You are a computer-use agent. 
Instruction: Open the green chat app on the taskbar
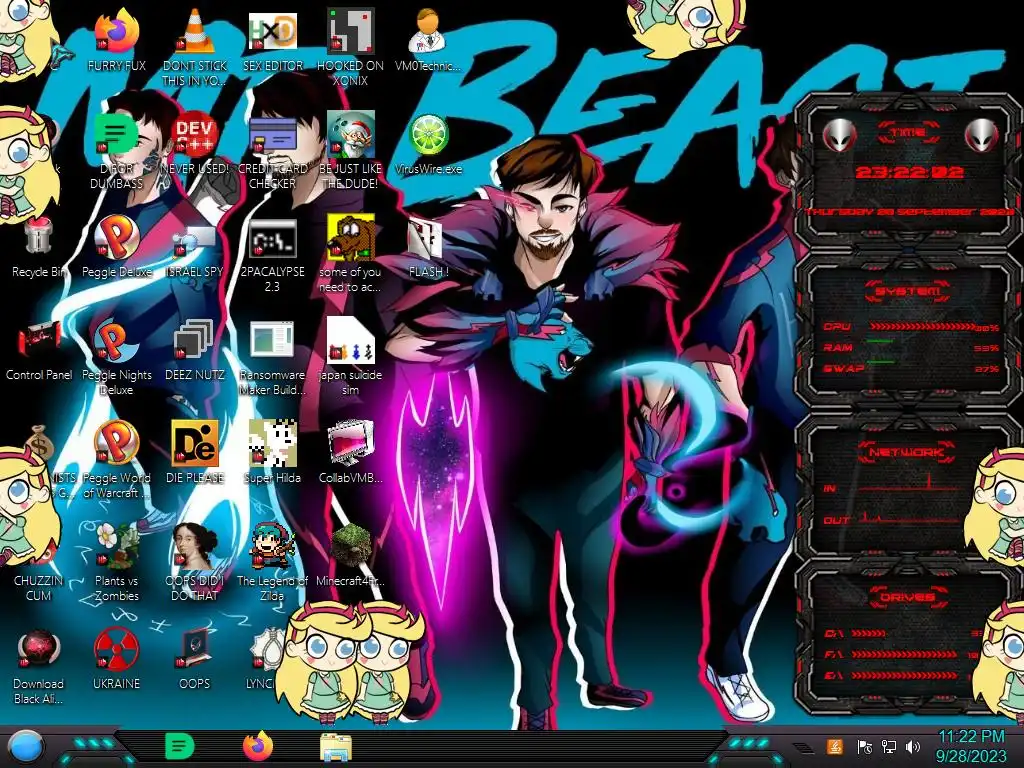tap(179, 747)
